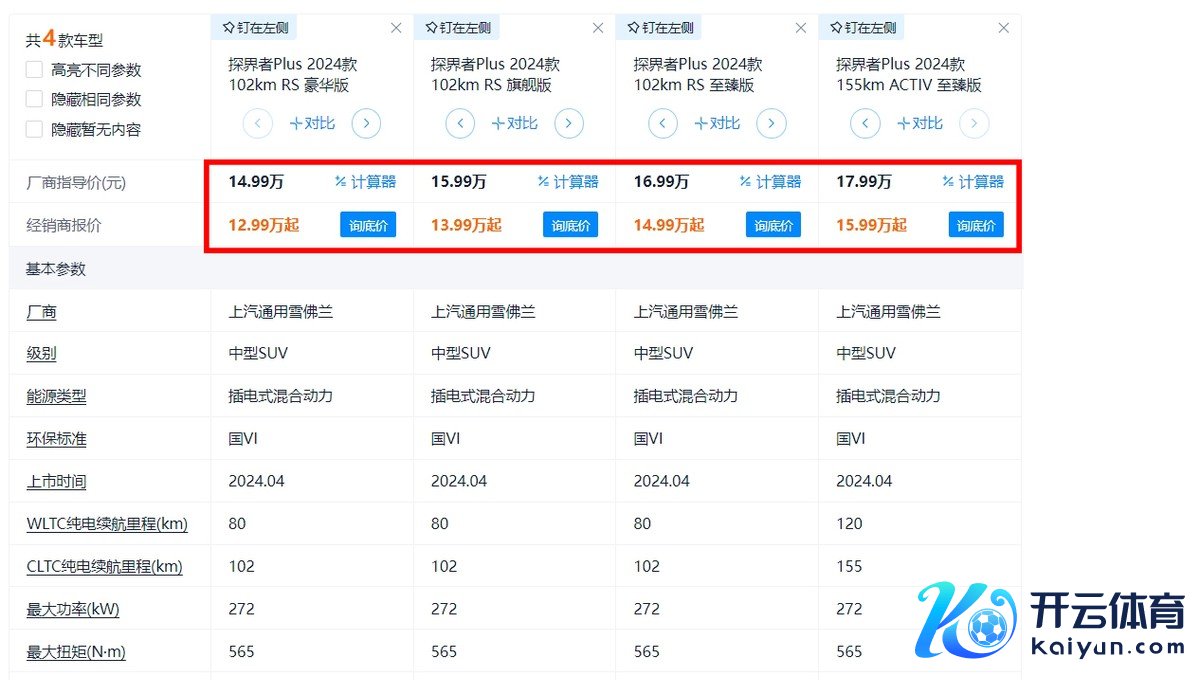This screenshot has width=1200, height=680.
Task: Click previous arrow under 102km RS 旗舰版
Action: (460, 124)
